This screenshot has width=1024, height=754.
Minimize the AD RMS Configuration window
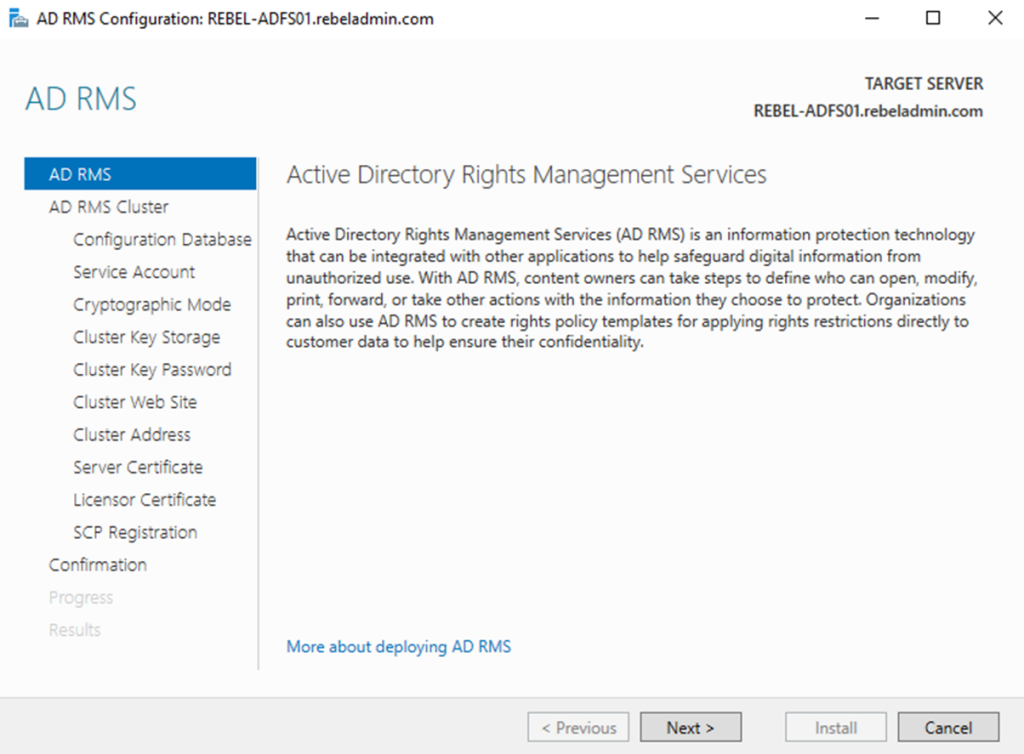point(874,17)
